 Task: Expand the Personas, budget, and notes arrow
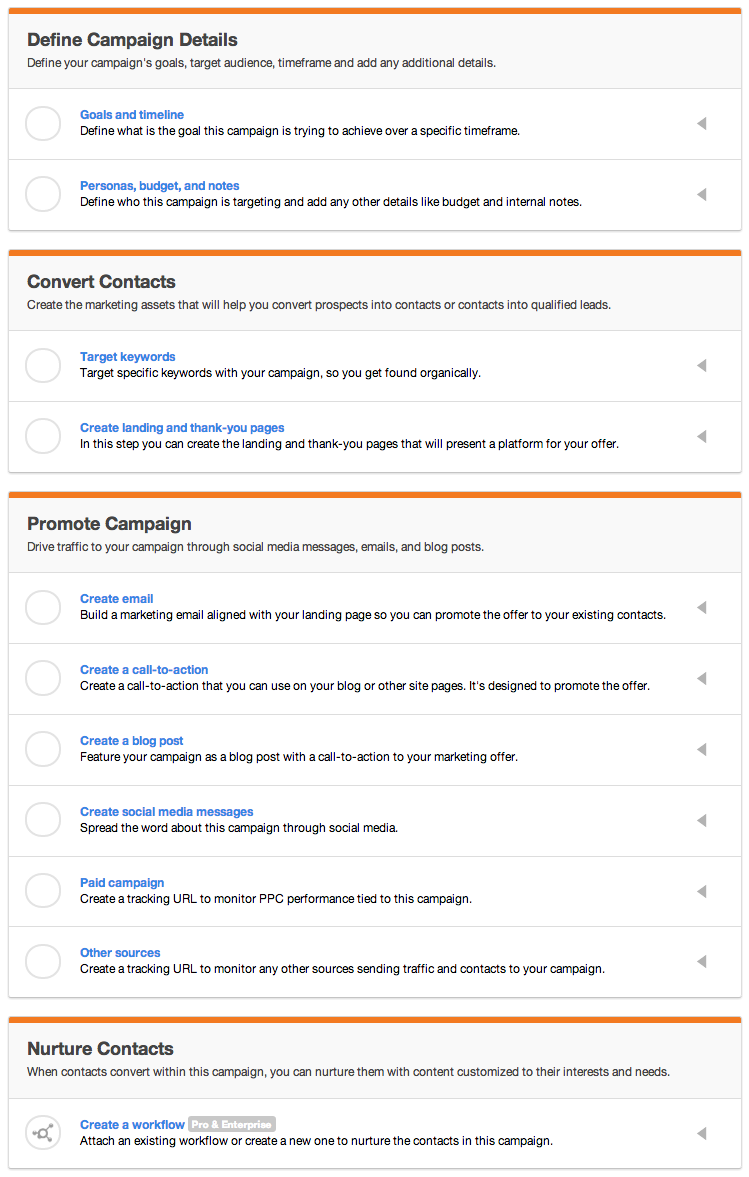pos(702,194)
